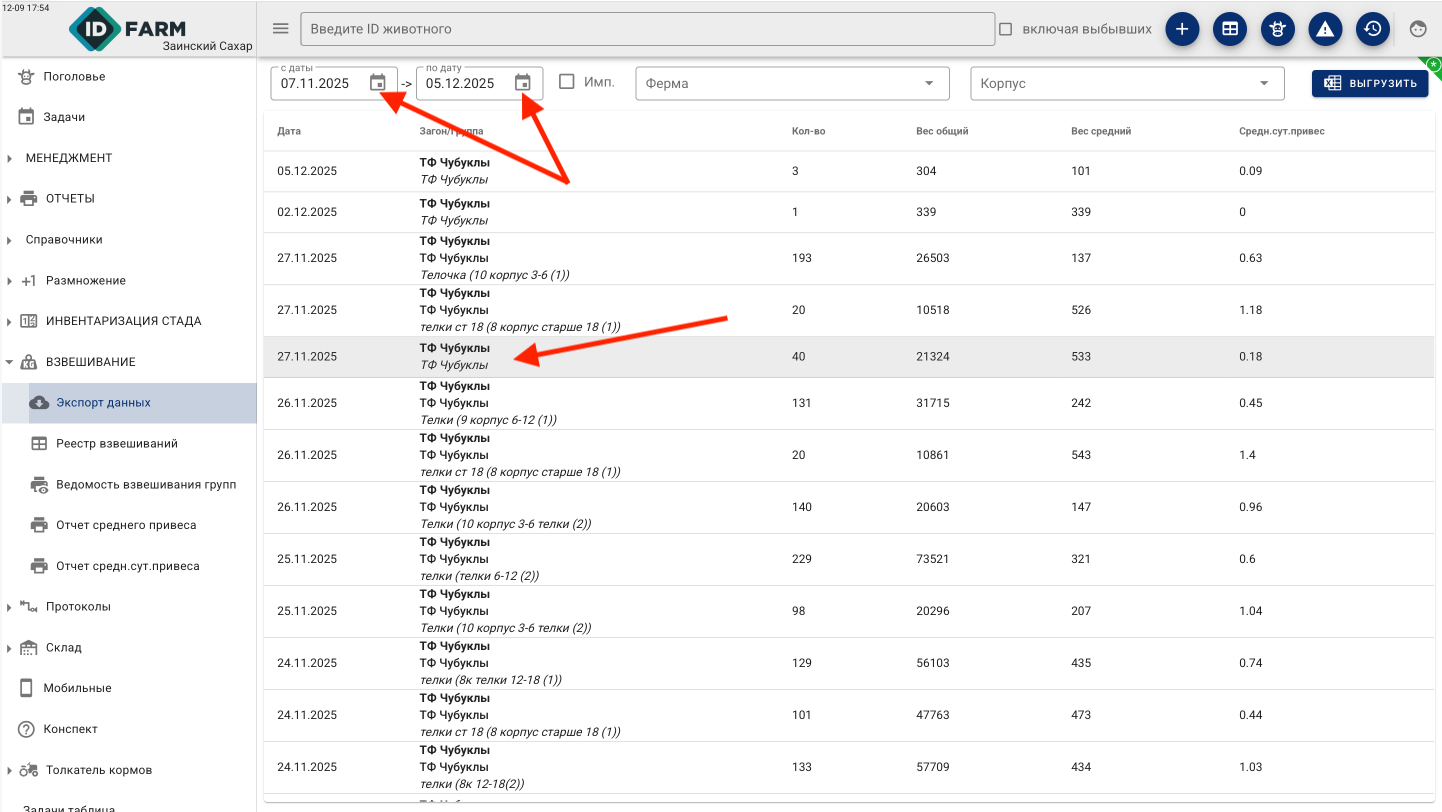Viewport: 1442px width, 812px height.
Task: Click the total weight value 47763
Action: (x=933, y=715)
